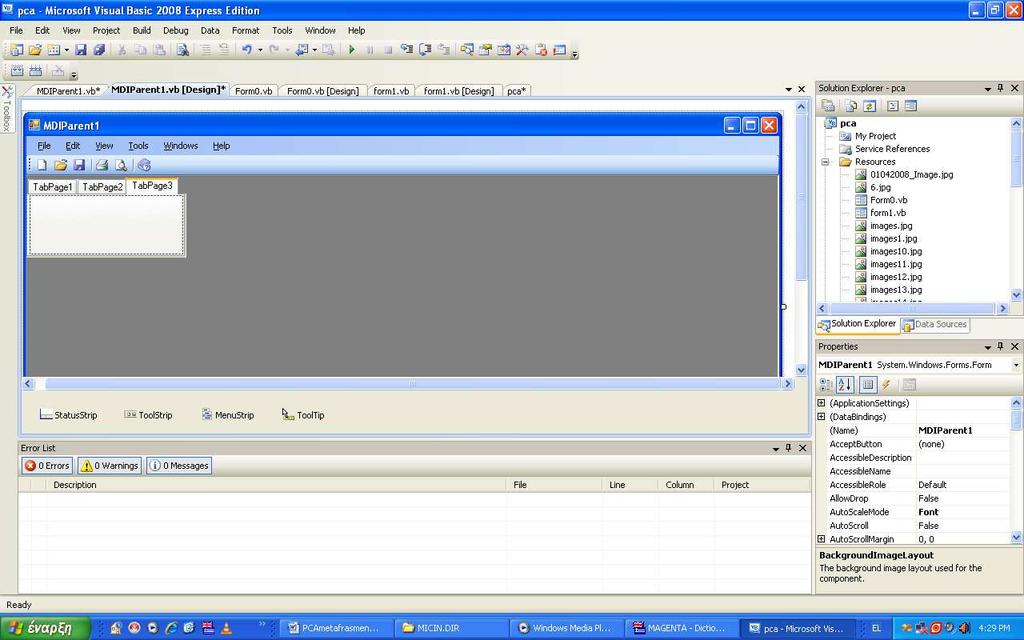Open the Build menu

142,30
